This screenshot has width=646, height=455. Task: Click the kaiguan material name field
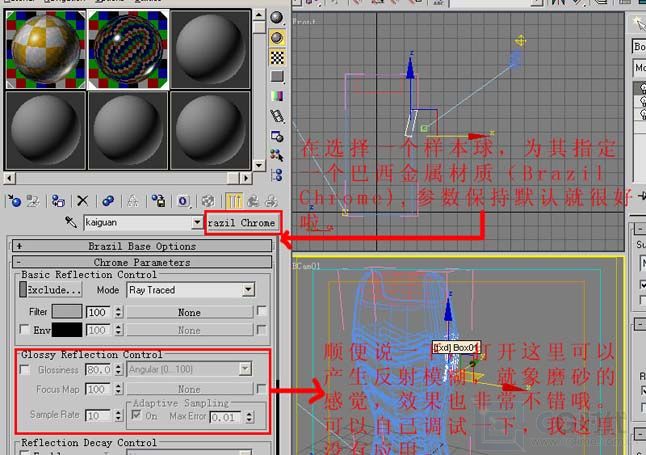coord(138,223)
